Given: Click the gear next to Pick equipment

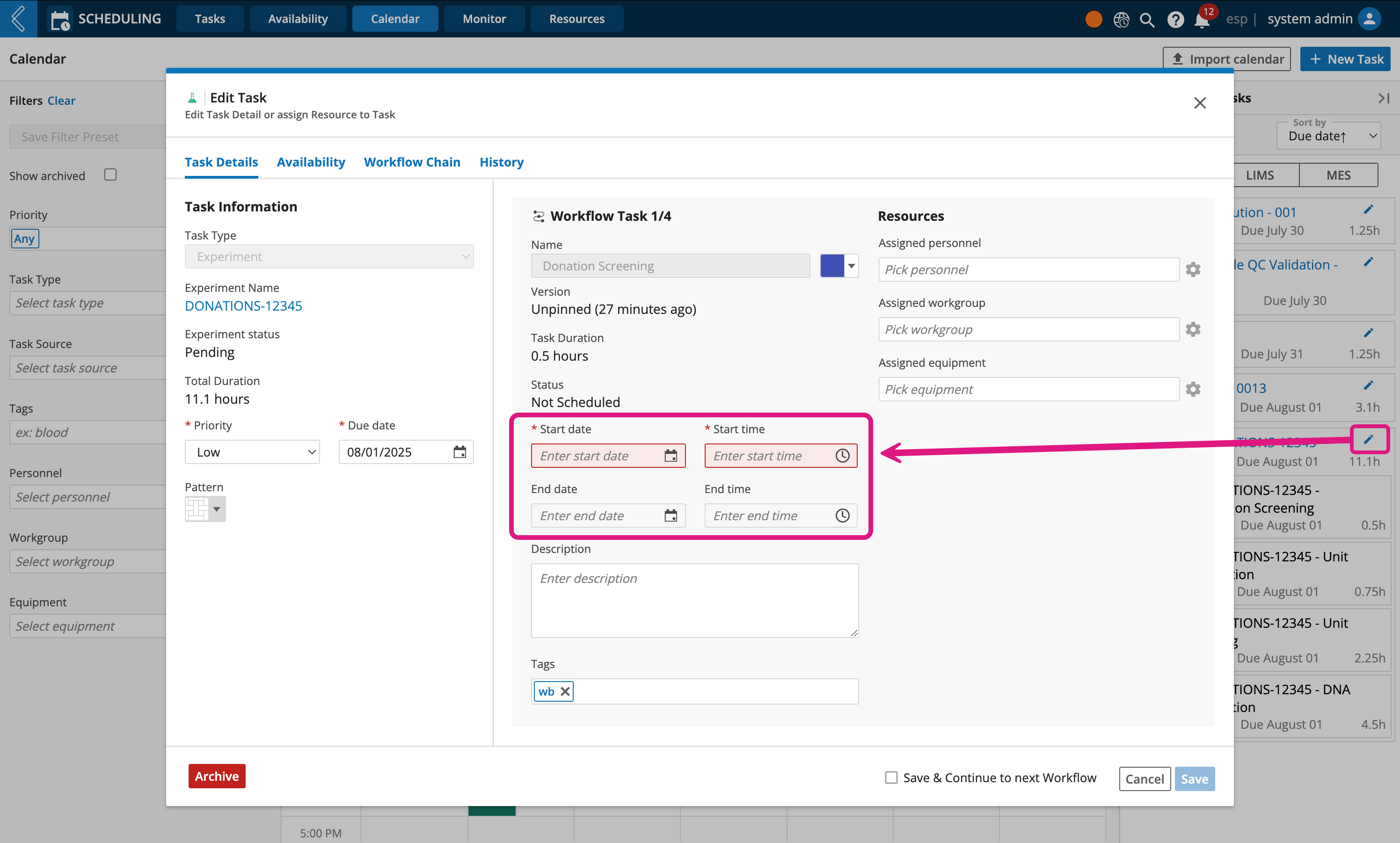Looking at the screenshot, I should [1193, 389].
